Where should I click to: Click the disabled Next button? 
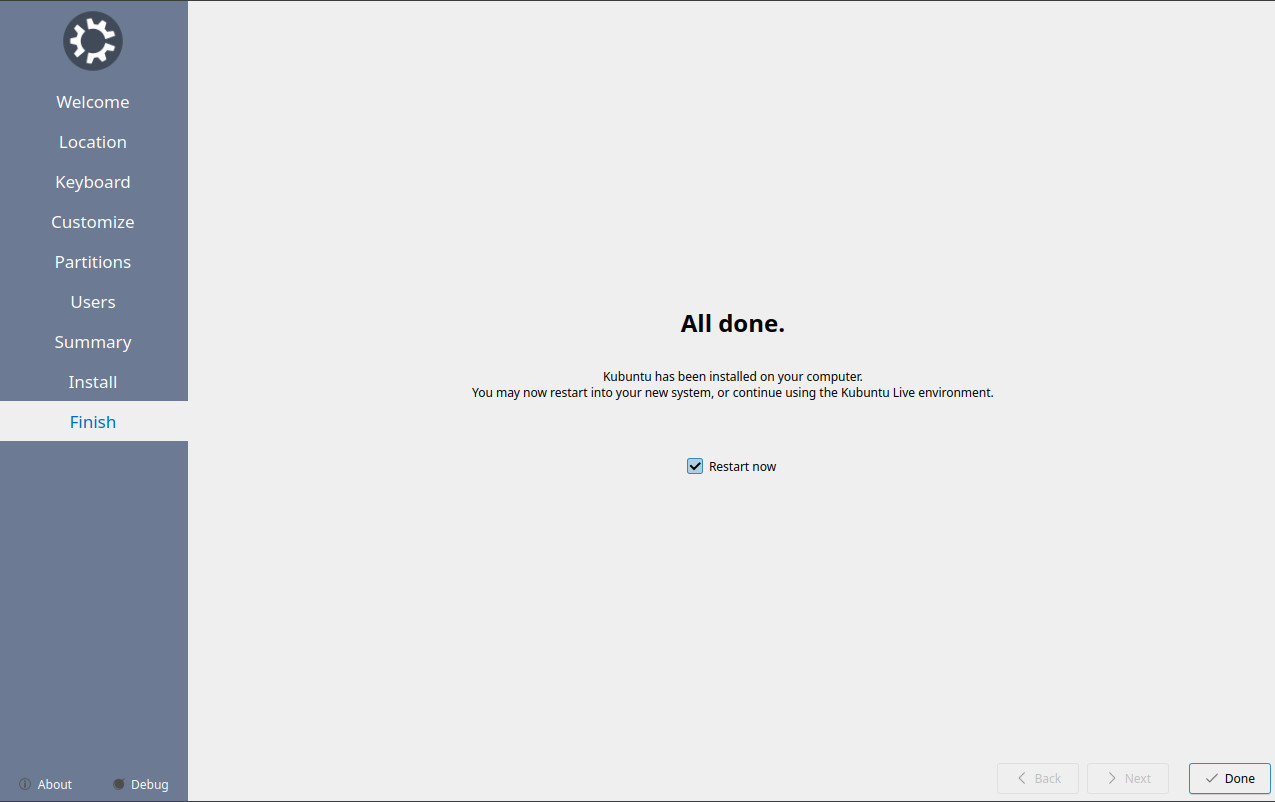tap(1128, 778)
